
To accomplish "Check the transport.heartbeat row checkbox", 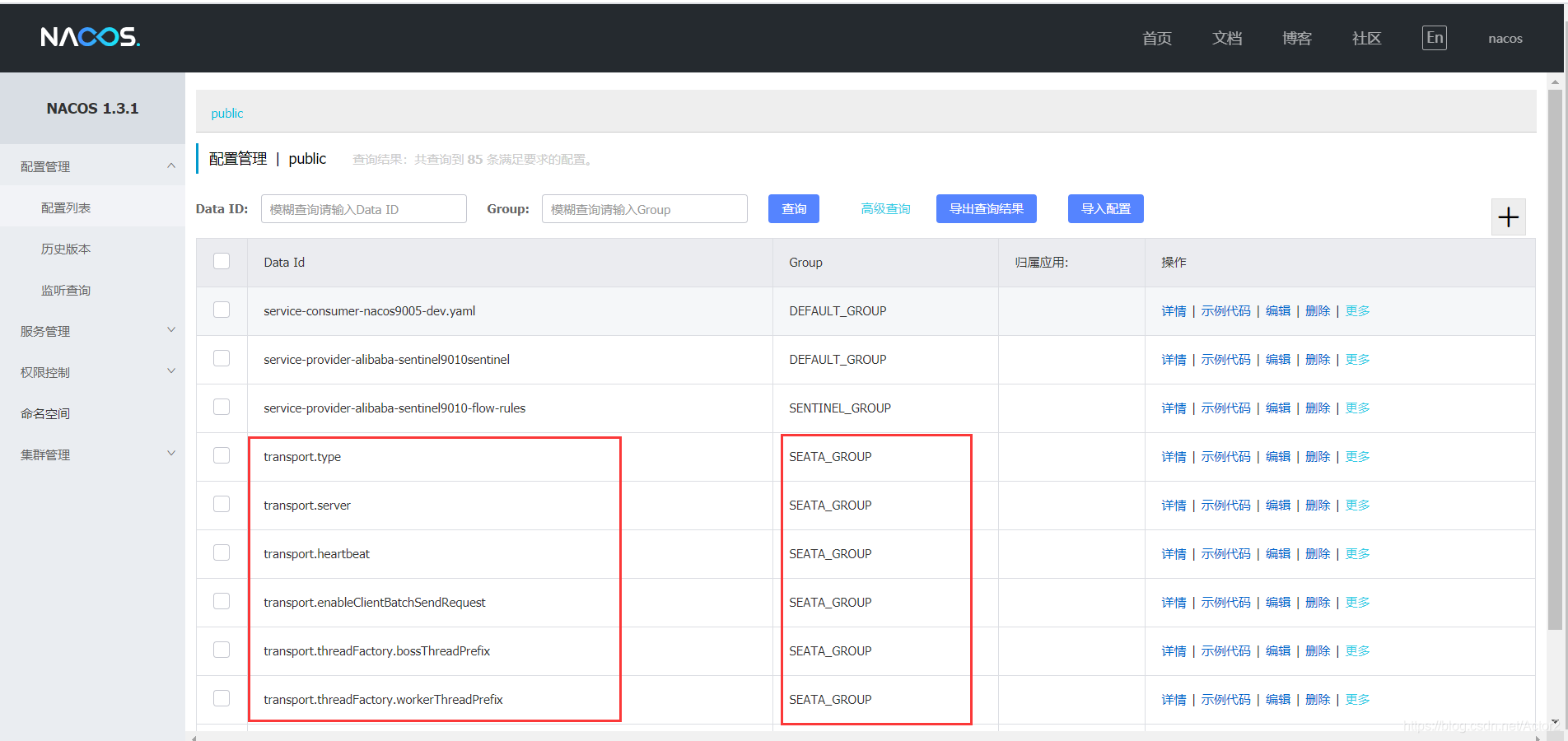I will tap(222, 552).
